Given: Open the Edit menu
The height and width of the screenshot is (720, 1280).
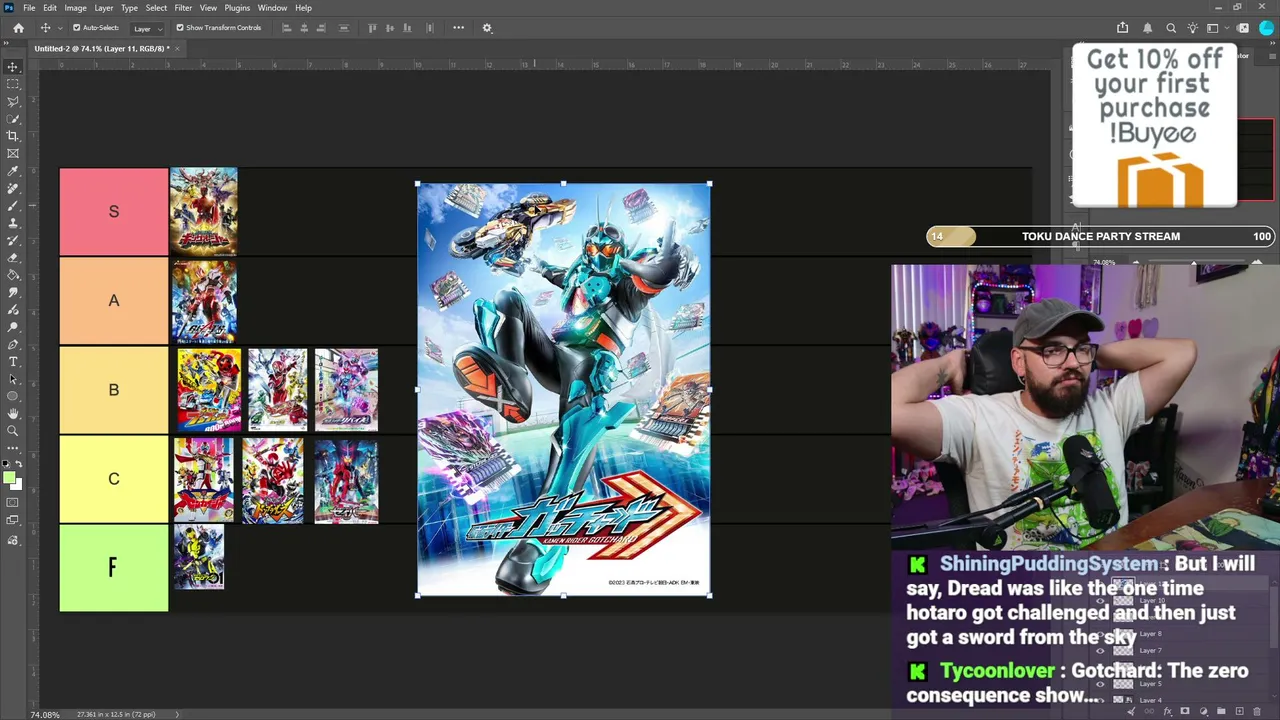Looking at the screenshot, I should (50, 8).
